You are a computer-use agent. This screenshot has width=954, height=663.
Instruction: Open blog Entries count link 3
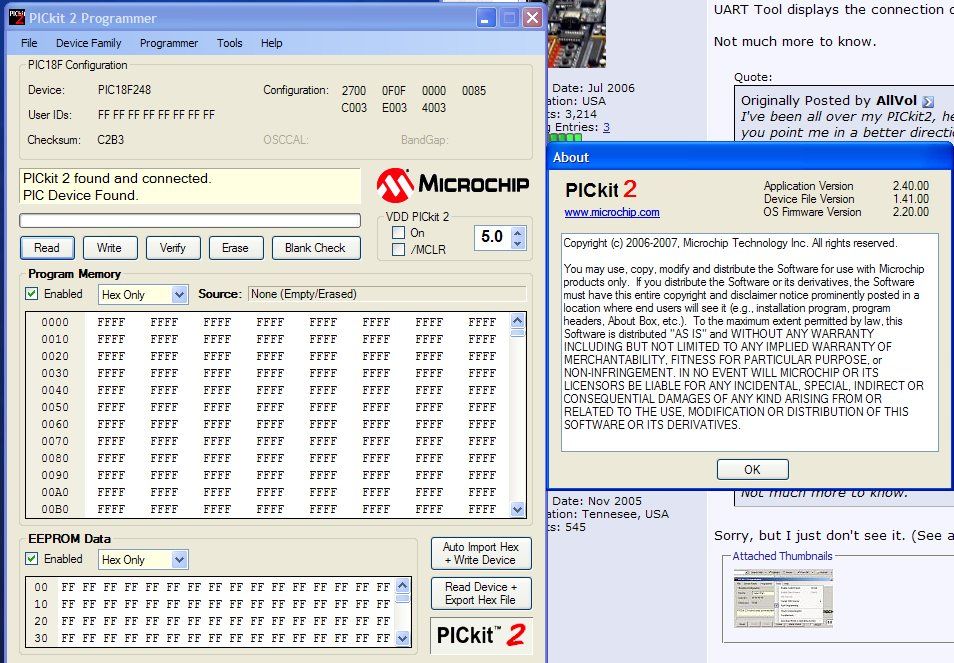coord(606,127)
